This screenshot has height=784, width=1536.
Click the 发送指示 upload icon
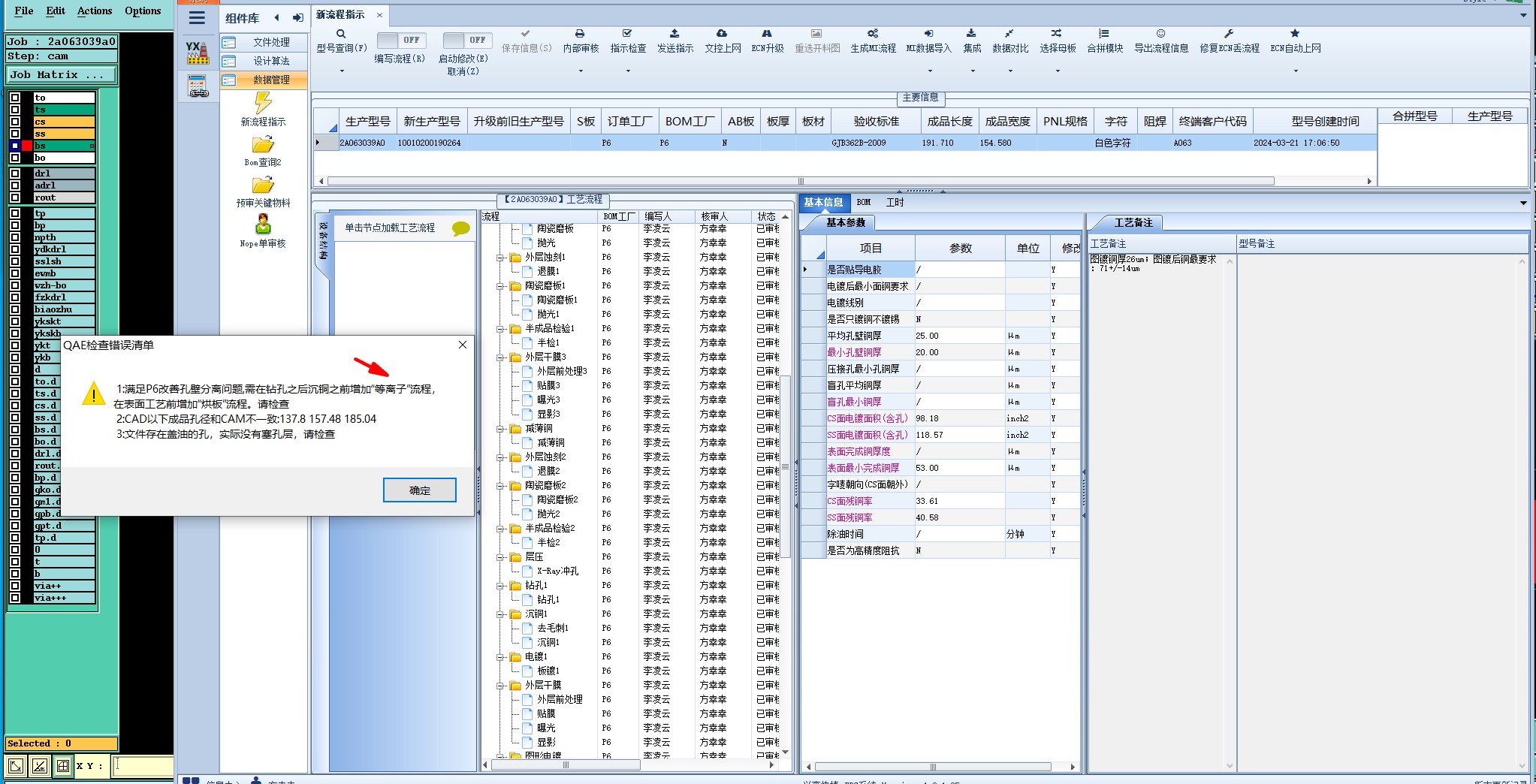[x=674, y=34]
